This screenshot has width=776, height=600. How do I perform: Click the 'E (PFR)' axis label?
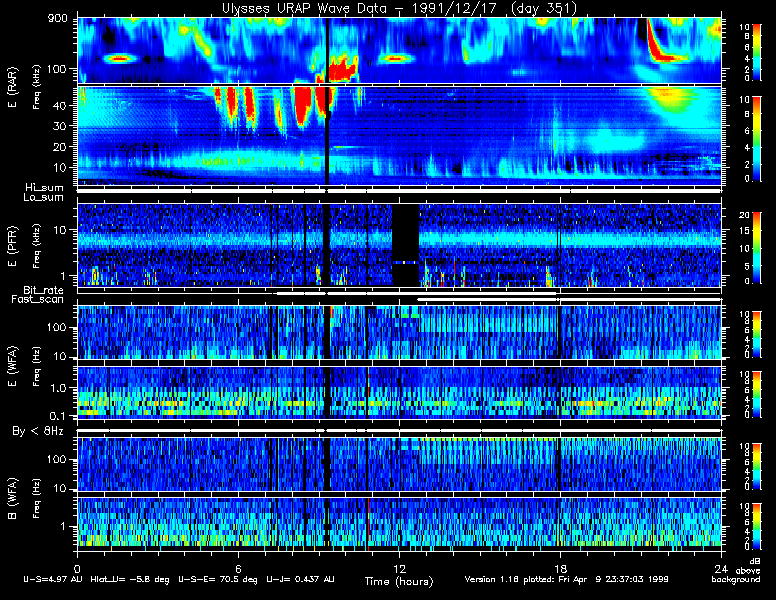[x=13, y=246]
